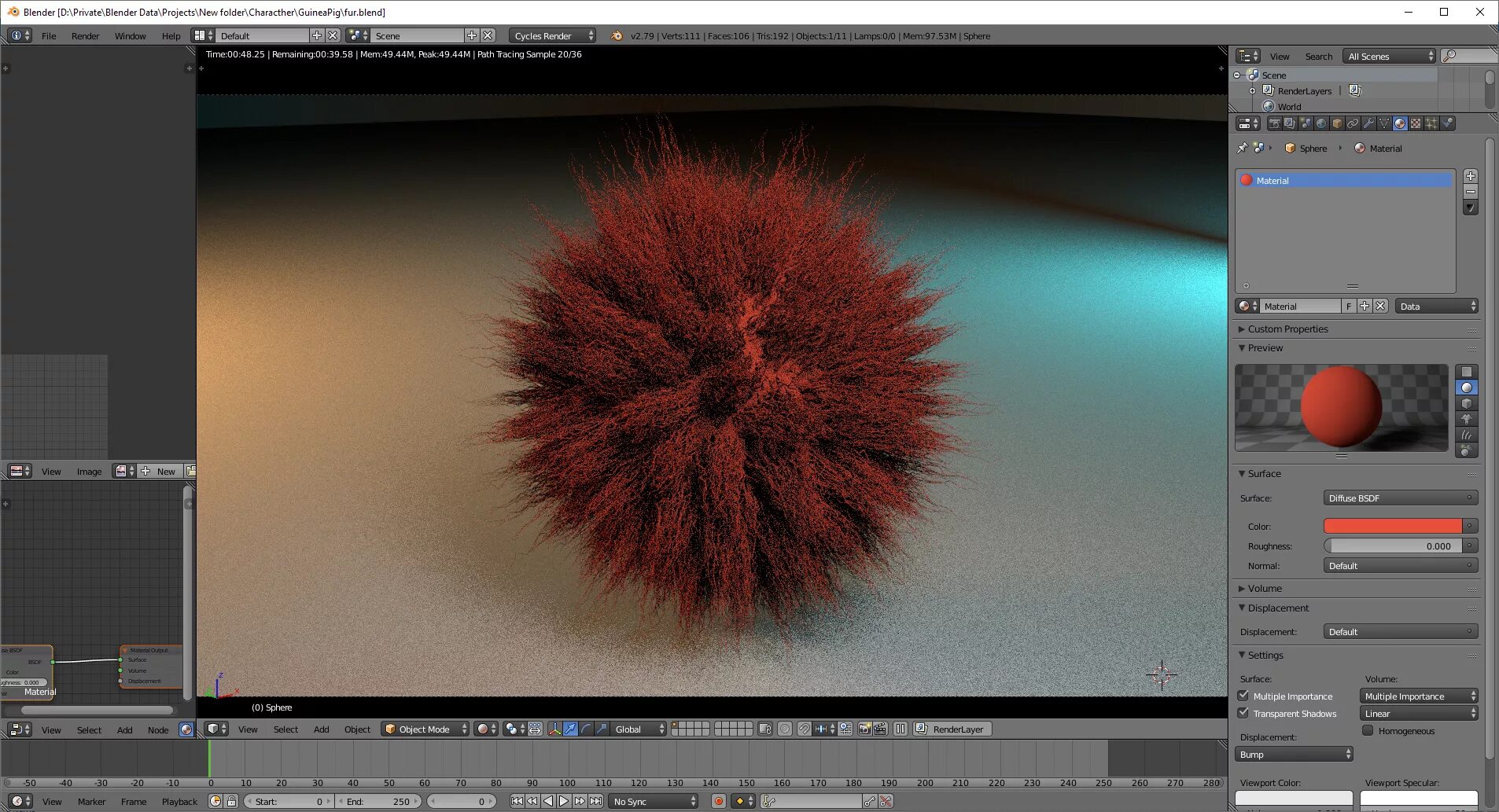Expand the Volume panel

pyautogui.click(x=1265, y=588)
